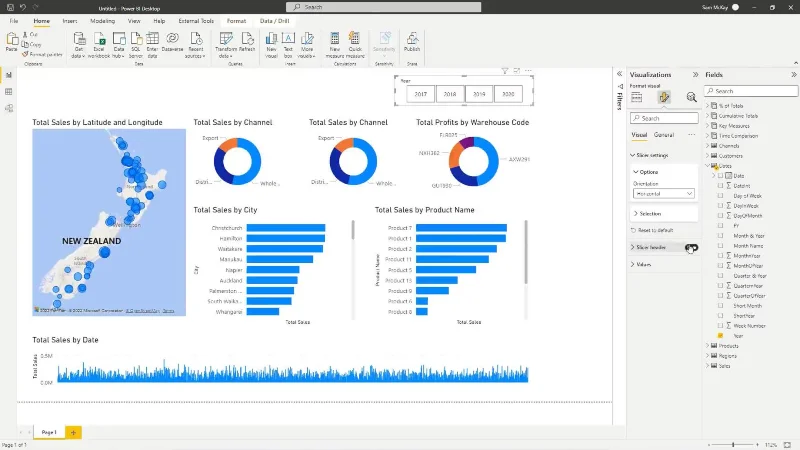Collapse the Options card
The image size is (800, 450).
636,172
